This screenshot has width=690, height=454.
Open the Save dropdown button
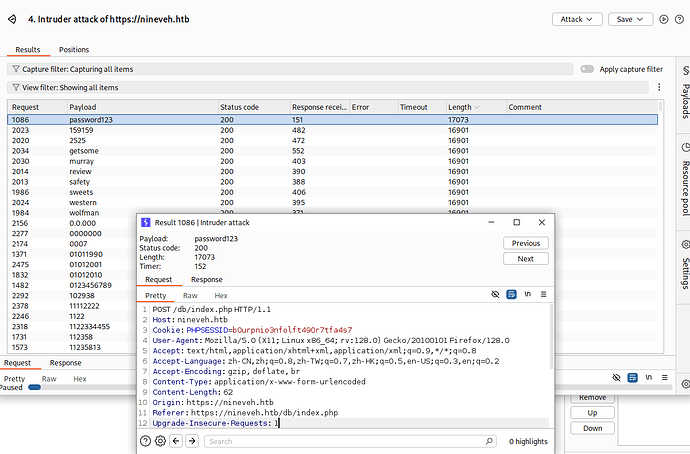pyautogui.click(x=630, y=19)
